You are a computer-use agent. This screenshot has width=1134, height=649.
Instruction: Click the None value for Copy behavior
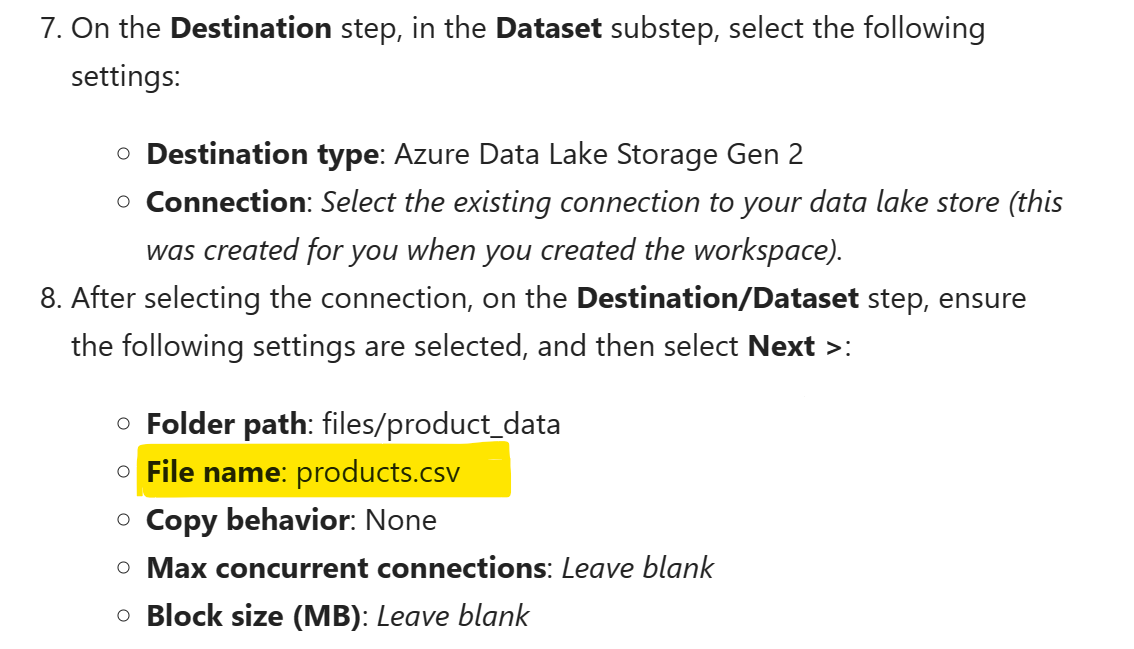point(401,520)
